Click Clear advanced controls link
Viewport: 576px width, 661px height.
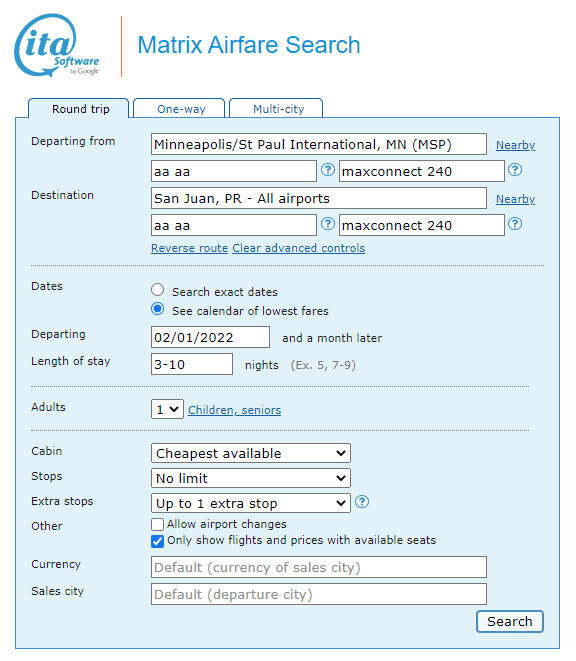point(299,248)
